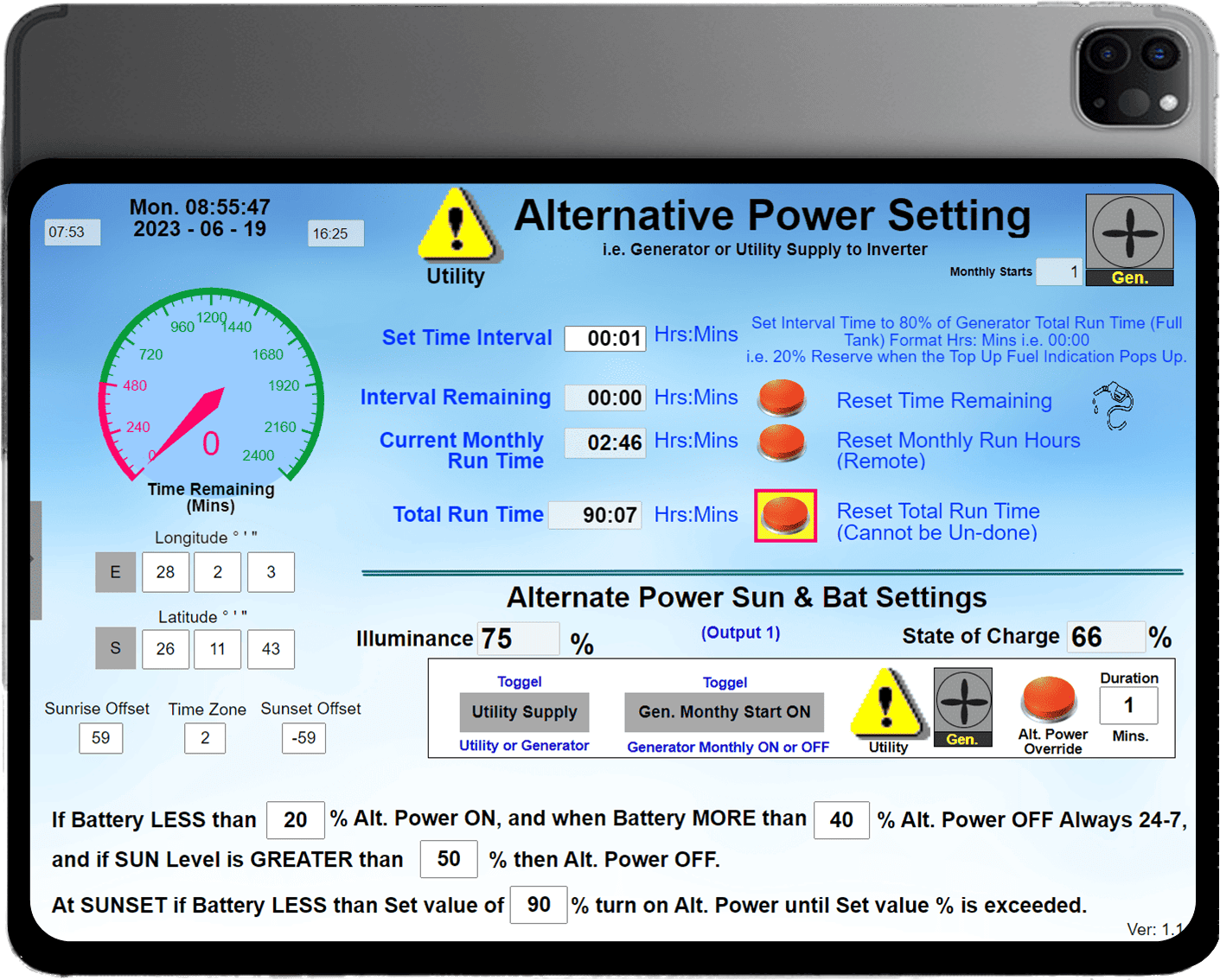Click the yellow Utility warning icon at top

point(457,226)
